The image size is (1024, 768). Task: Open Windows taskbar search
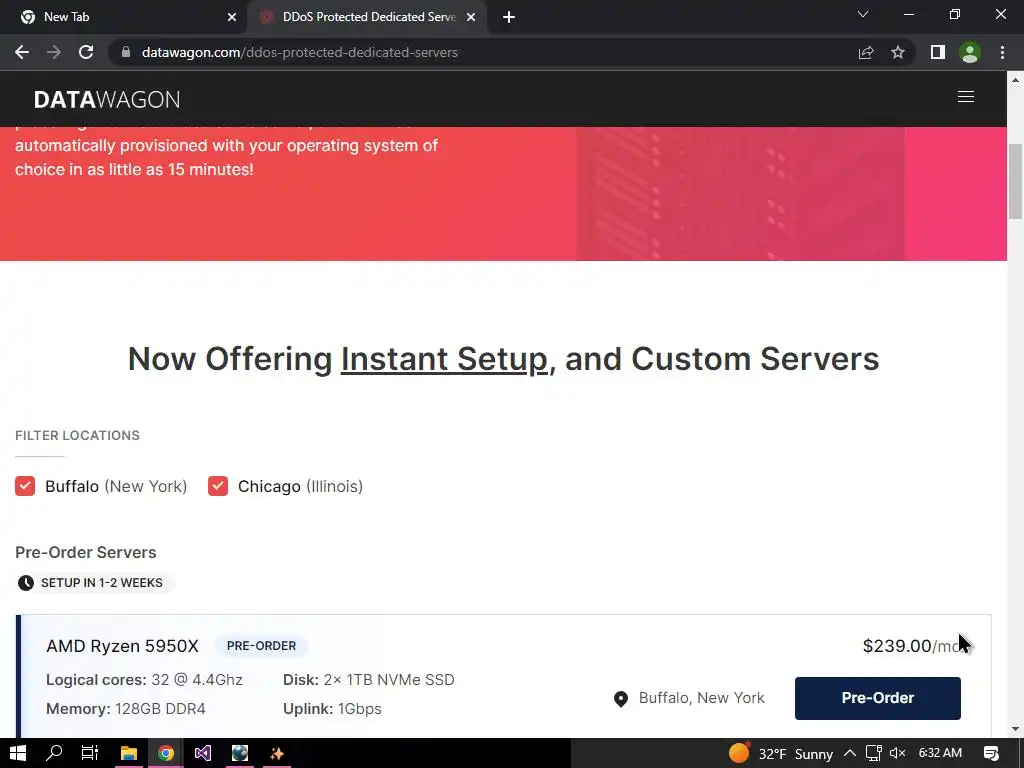[54, 754]
